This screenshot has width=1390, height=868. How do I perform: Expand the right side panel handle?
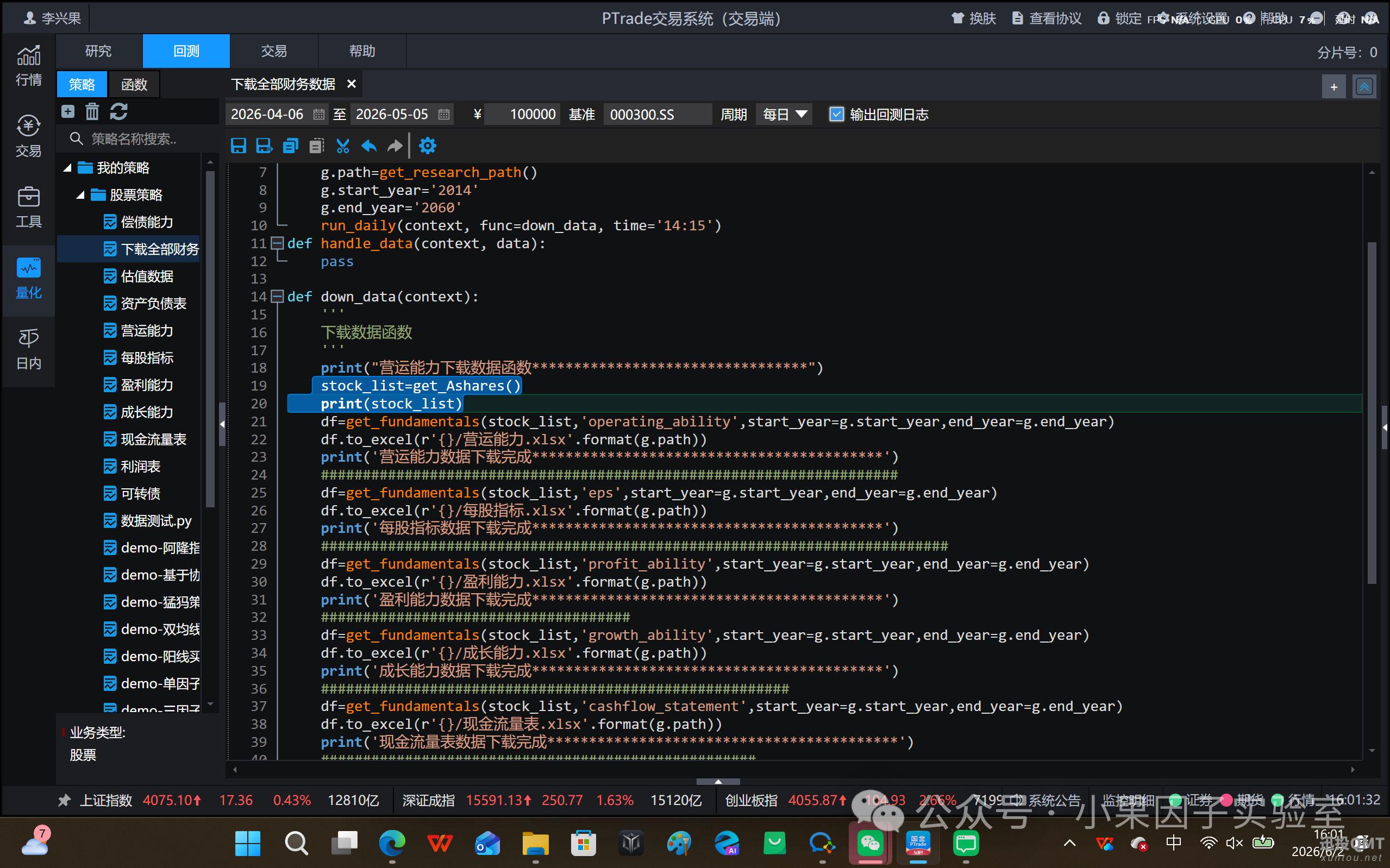pyautogui.click(x=1385, y=427)
